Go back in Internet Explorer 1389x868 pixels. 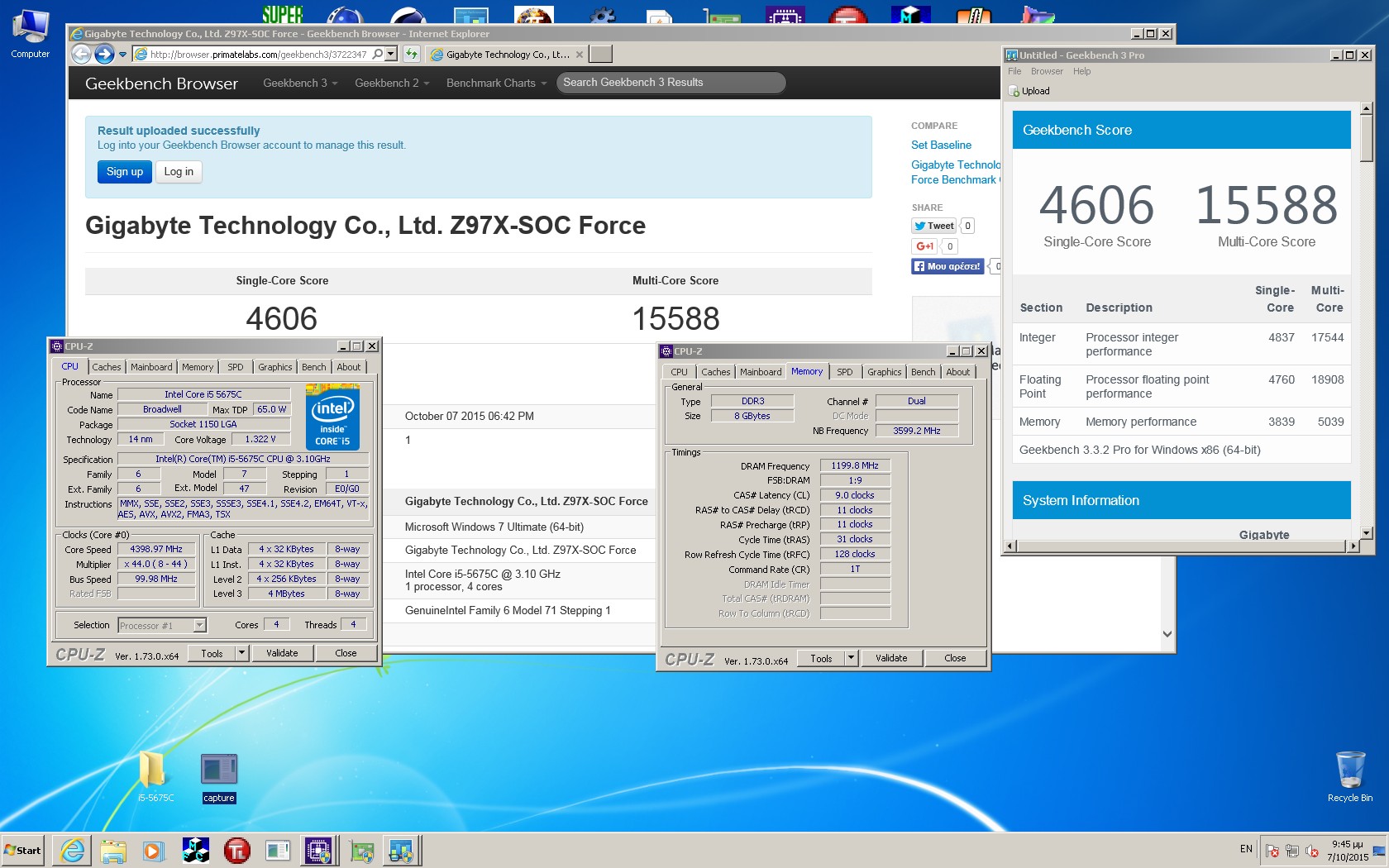point(81,55)
